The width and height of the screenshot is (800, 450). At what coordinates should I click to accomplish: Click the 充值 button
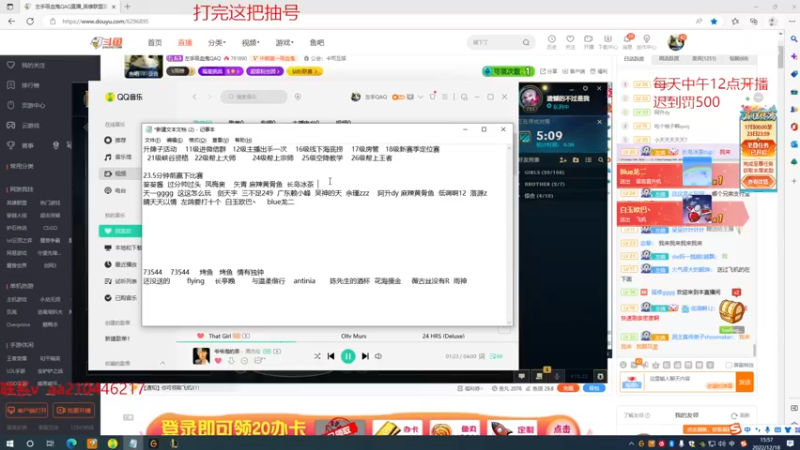567,388
